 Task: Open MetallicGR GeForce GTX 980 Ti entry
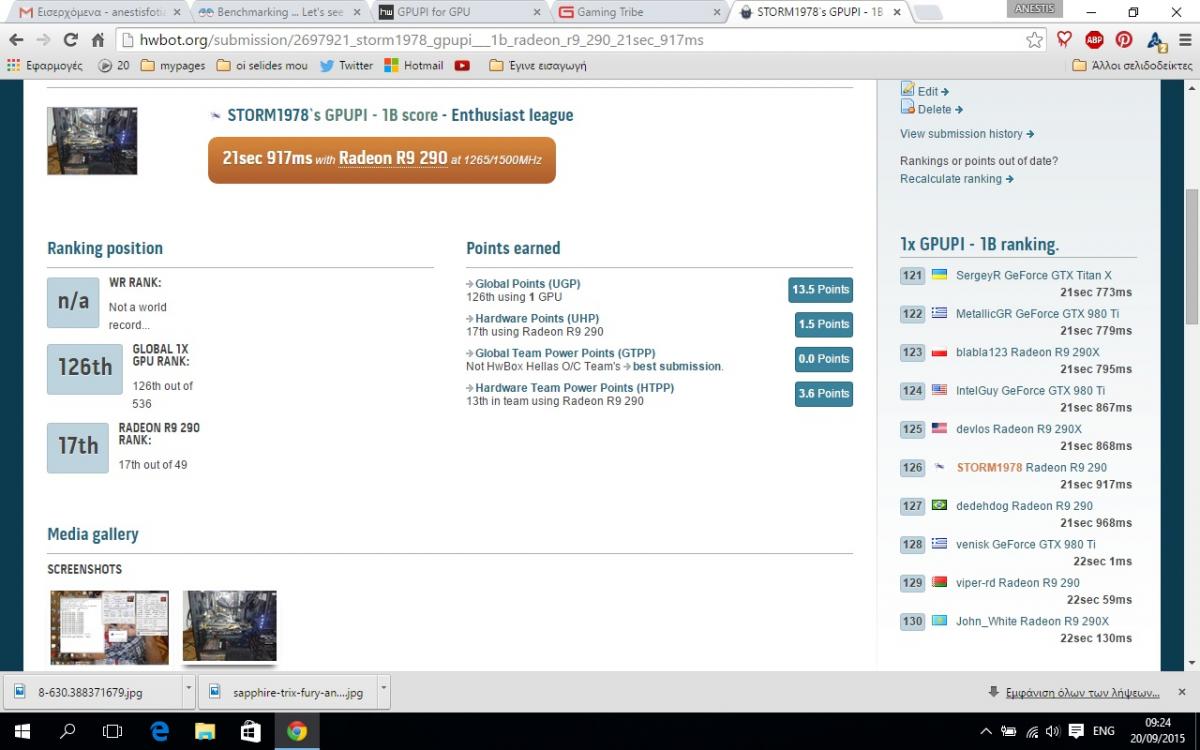click(1037, 314)
